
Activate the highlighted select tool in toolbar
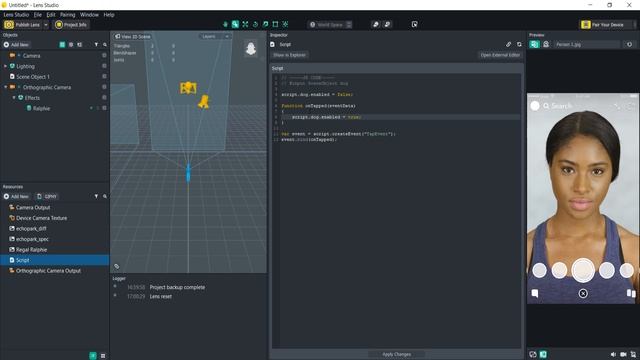click(x=235, y=24)
